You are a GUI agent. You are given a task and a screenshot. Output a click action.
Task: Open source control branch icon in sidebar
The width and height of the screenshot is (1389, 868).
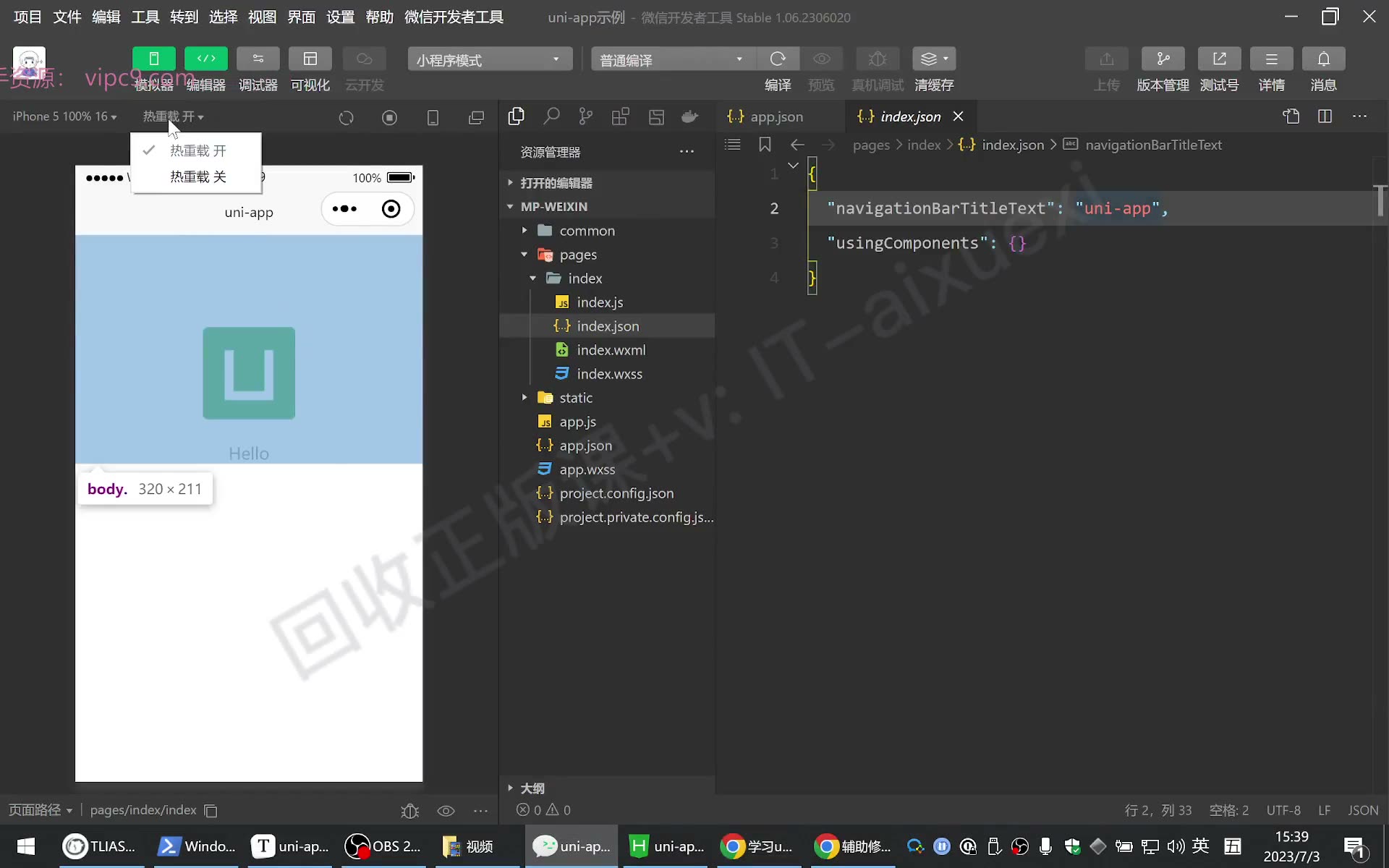coord(586,116)
